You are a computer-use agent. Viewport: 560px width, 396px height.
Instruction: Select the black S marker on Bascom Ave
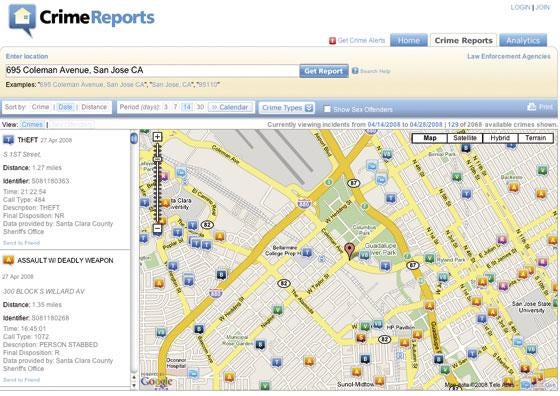point(199,329)
